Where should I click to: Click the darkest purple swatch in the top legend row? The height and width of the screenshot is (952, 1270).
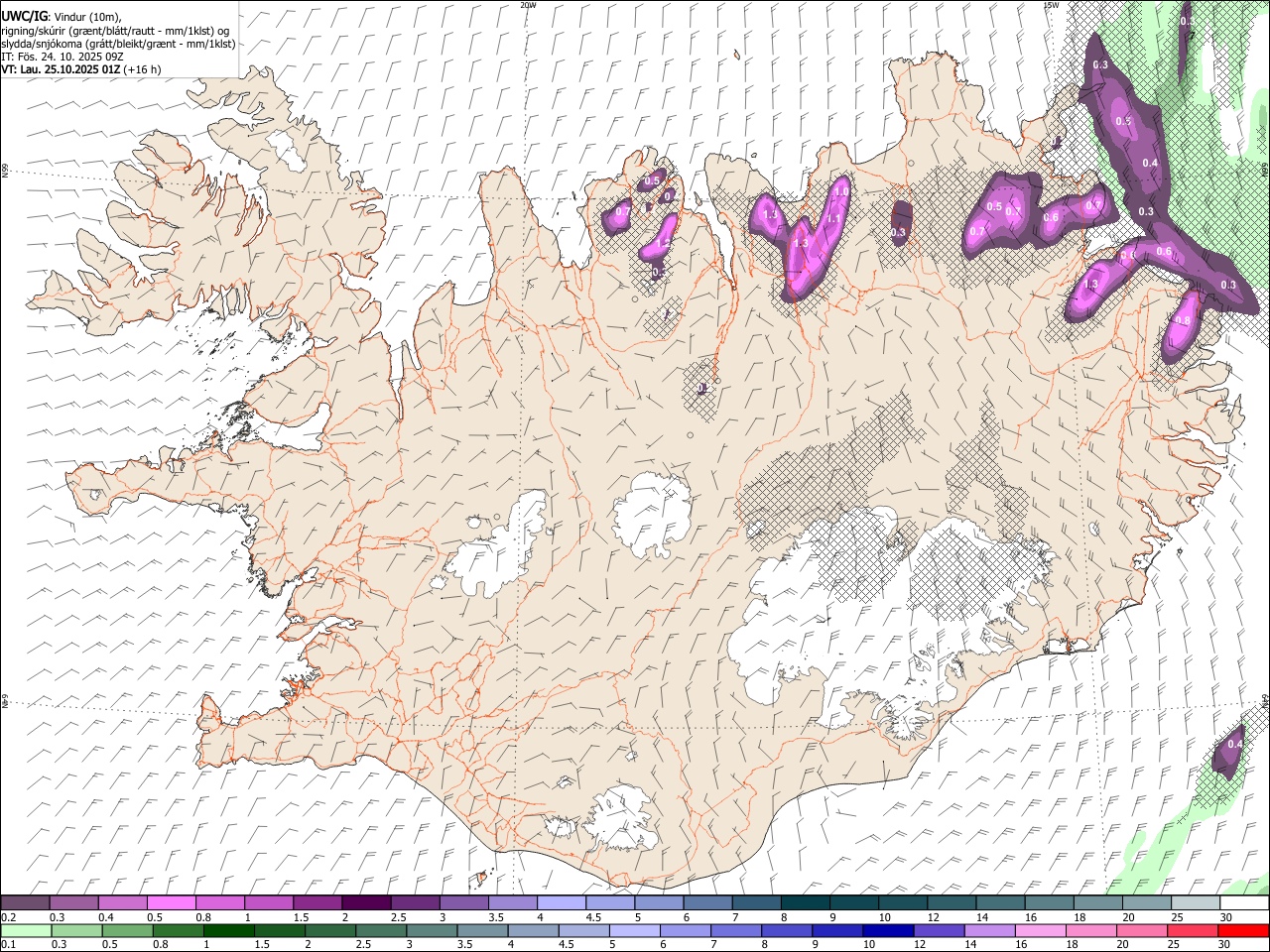pyautogui.click(x=365, y=903)
